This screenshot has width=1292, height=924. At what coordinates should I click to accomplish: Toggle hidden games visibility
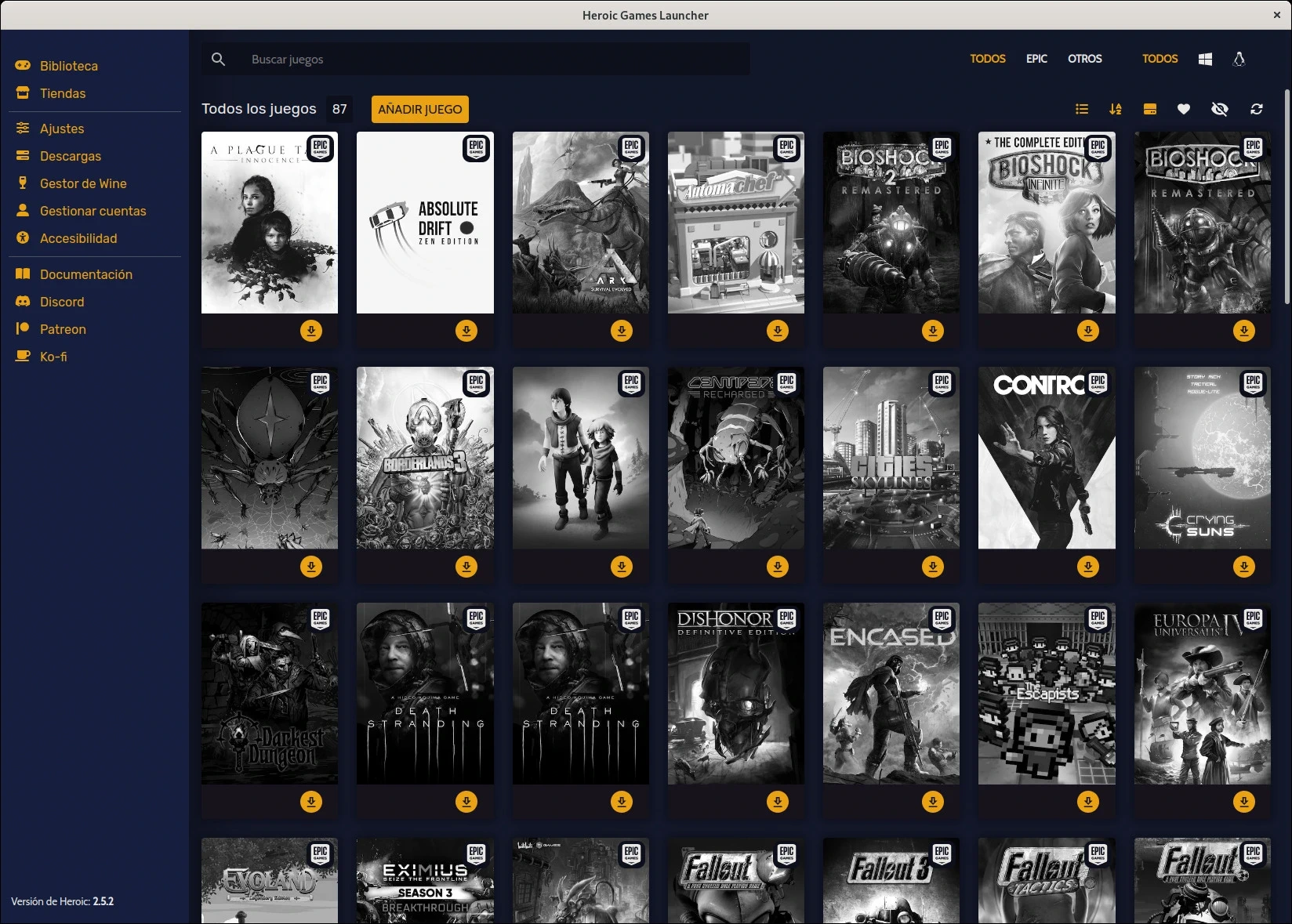[x=1220, y=109]
